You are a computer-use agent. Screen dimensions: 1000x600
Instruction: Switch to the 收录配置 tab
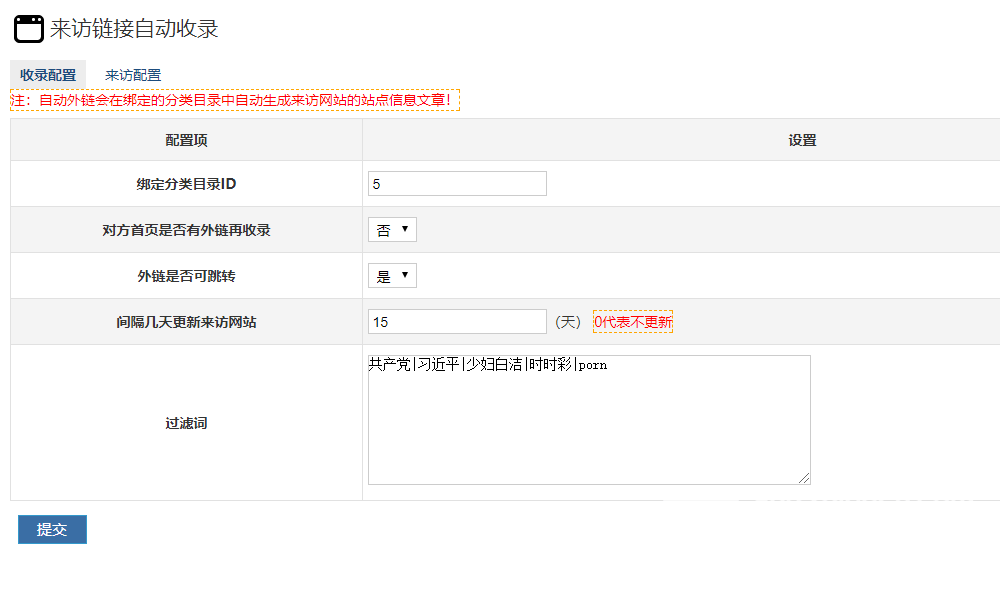tap(48, 75)
